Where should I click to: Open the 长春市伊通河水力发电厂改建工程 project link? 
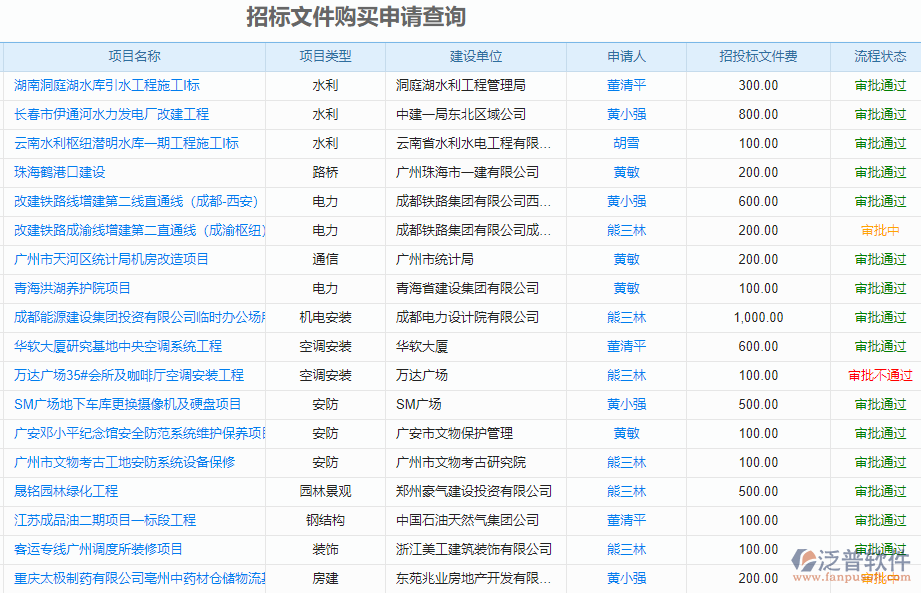pyautogui.click(x=111, y=115)
